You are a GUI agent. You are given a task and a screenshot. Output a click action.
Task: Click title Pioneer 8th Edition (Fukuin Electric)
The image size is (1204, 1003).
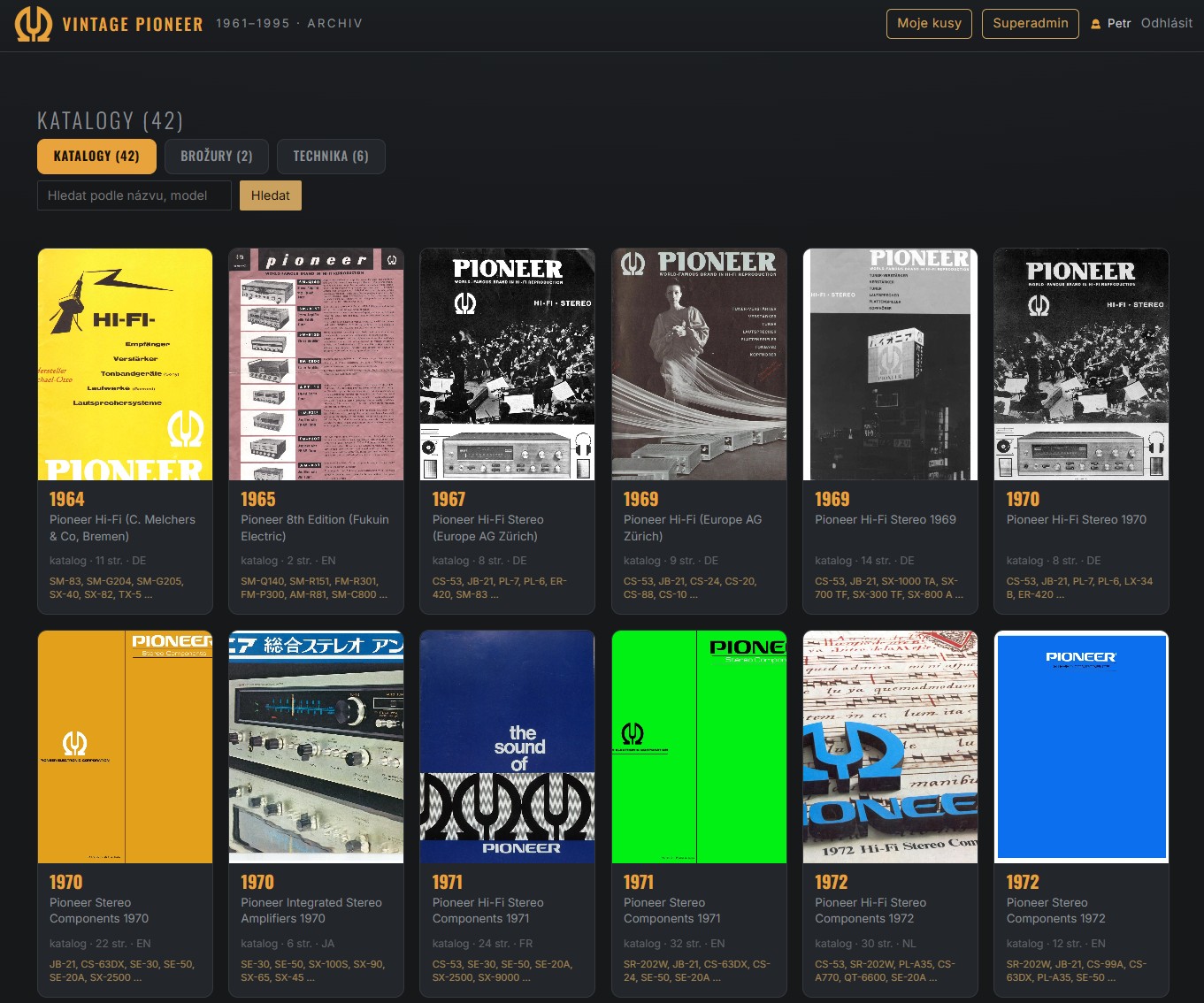pyautogui.click(x=315, y=528)
